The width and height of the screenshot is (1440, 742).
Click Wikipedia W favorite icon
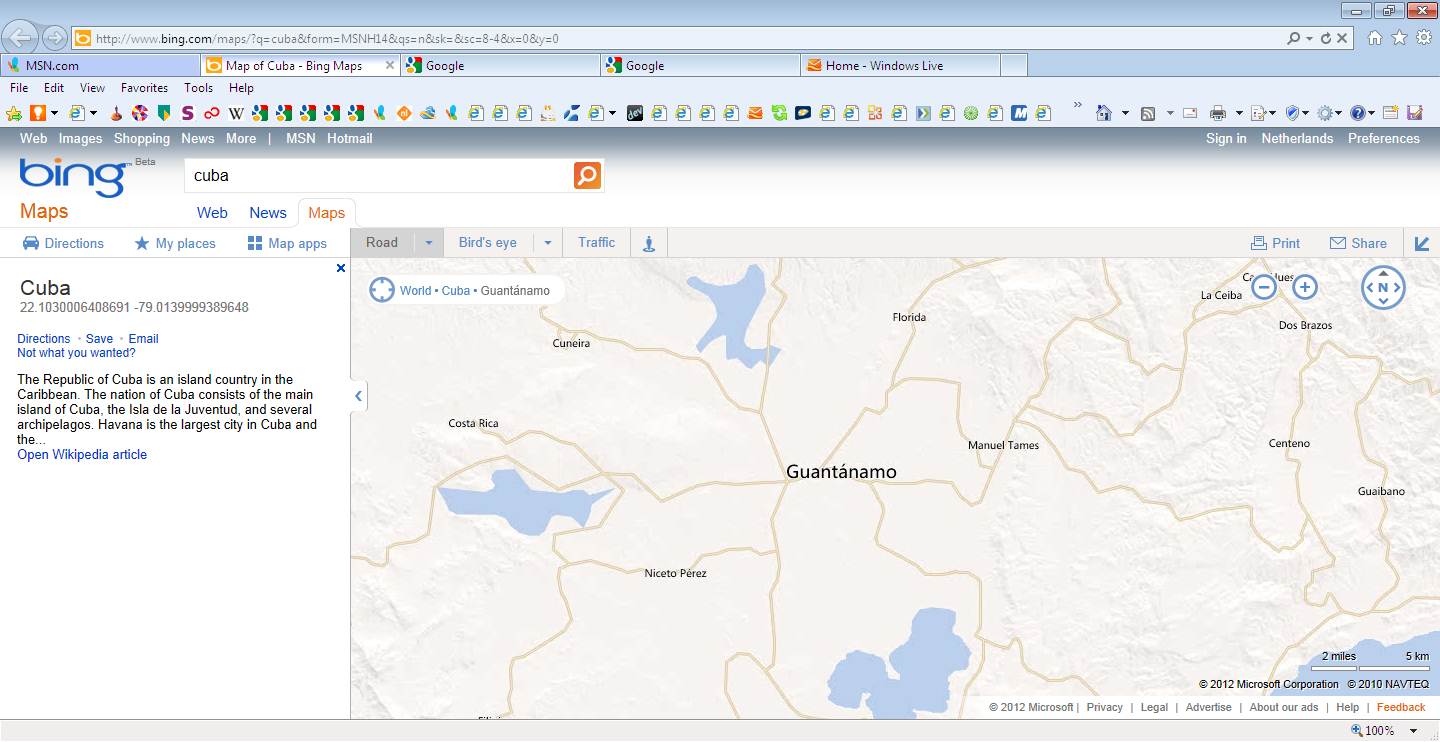pos(236,113)
